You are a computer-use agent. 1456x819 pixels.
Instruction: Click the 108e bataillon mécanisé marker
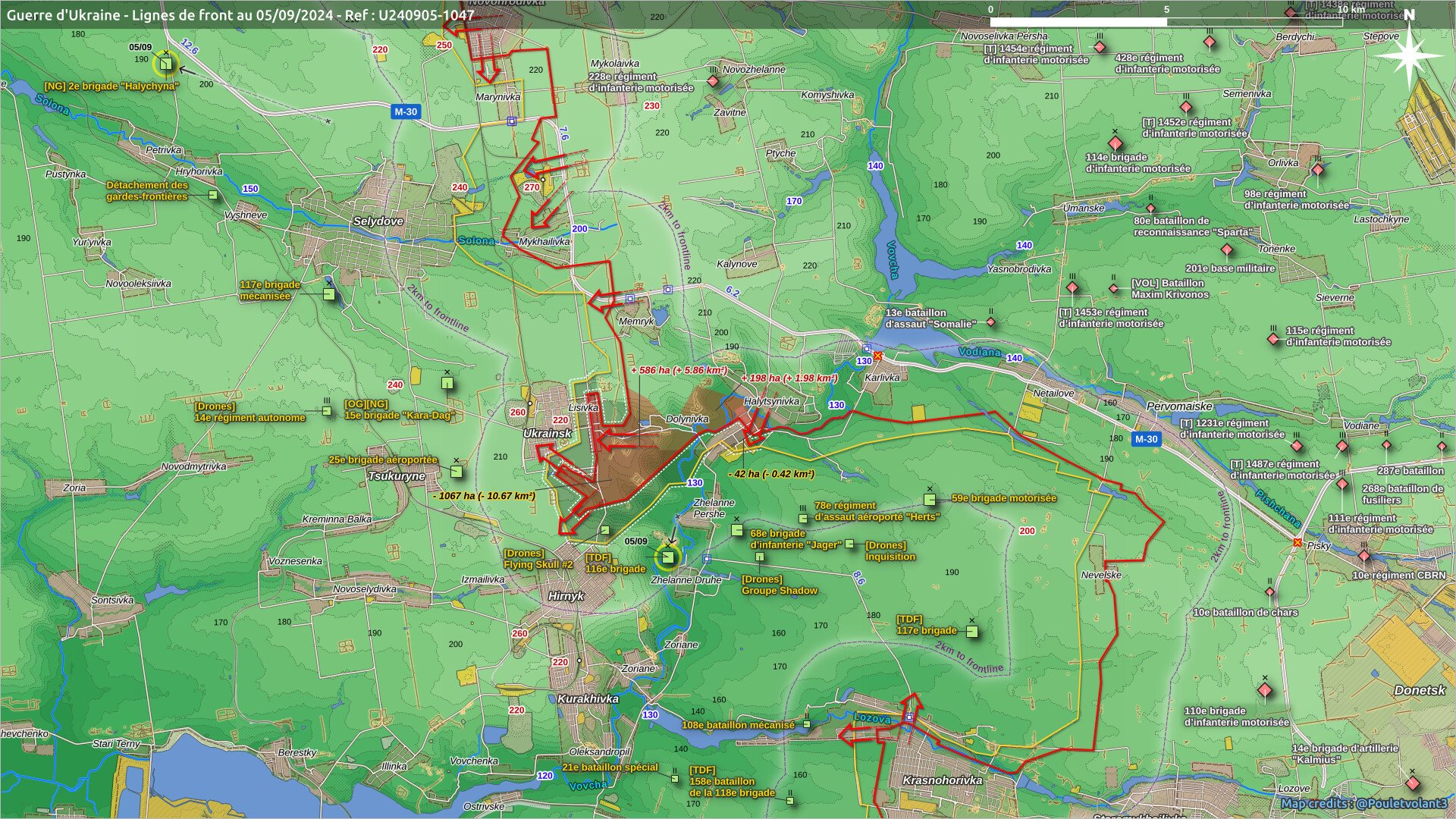click(807, 724)
